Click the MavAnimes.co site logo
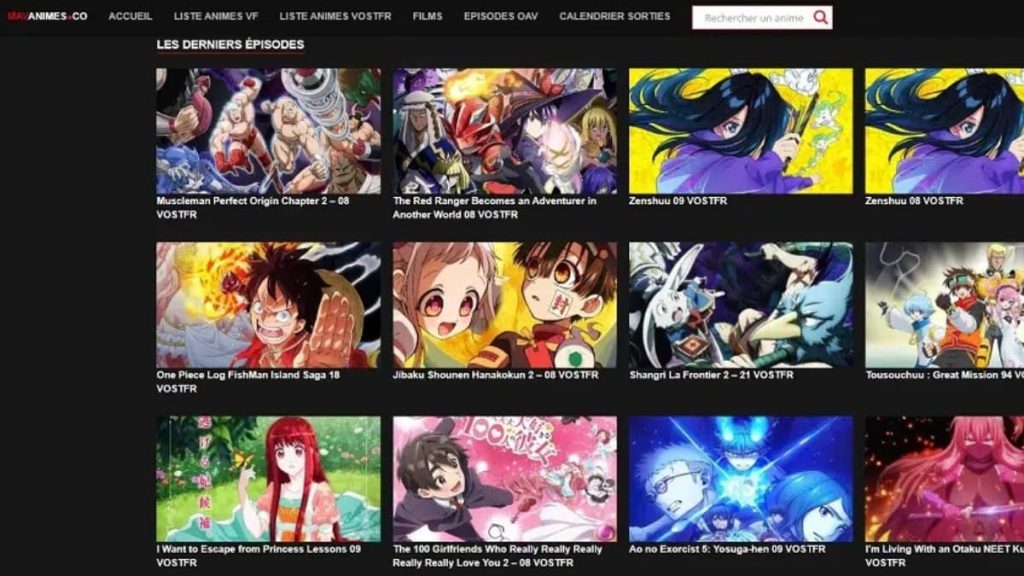This screenshot has width=1024, height=576. coord(47,16)
